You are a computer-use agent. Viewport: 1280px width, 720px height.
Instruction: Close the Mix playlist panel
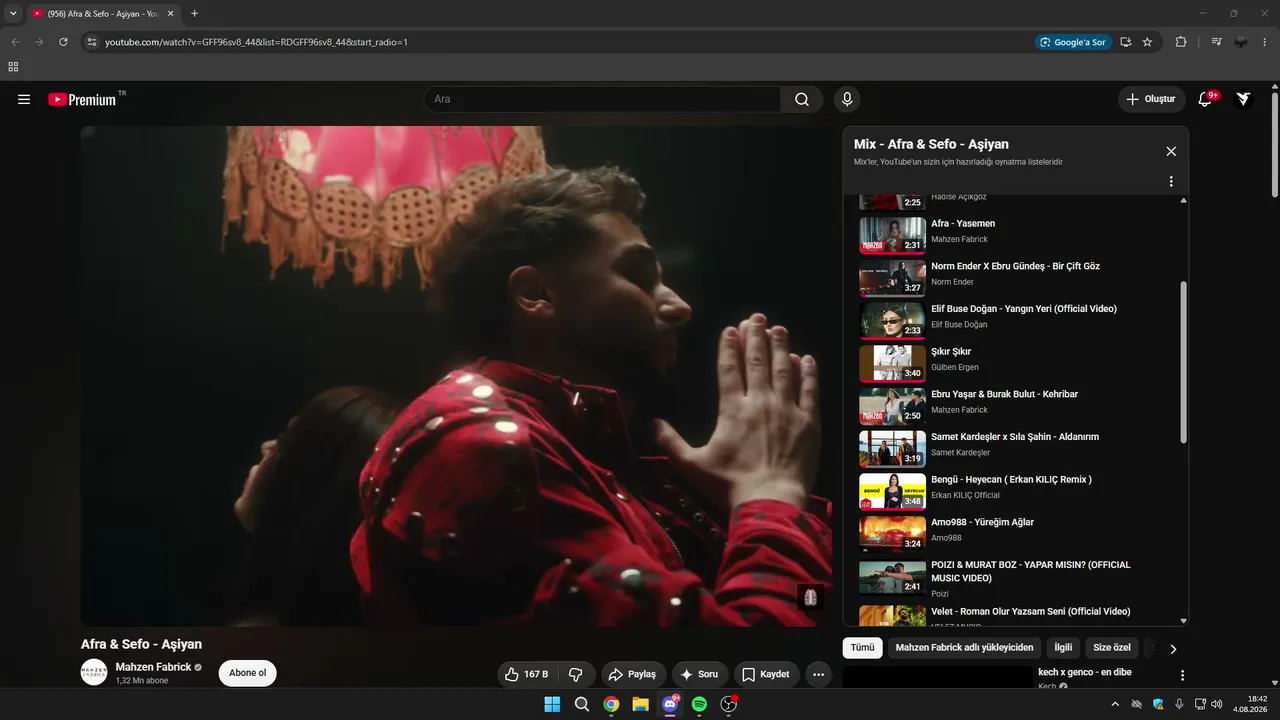tap(1171, 151)
